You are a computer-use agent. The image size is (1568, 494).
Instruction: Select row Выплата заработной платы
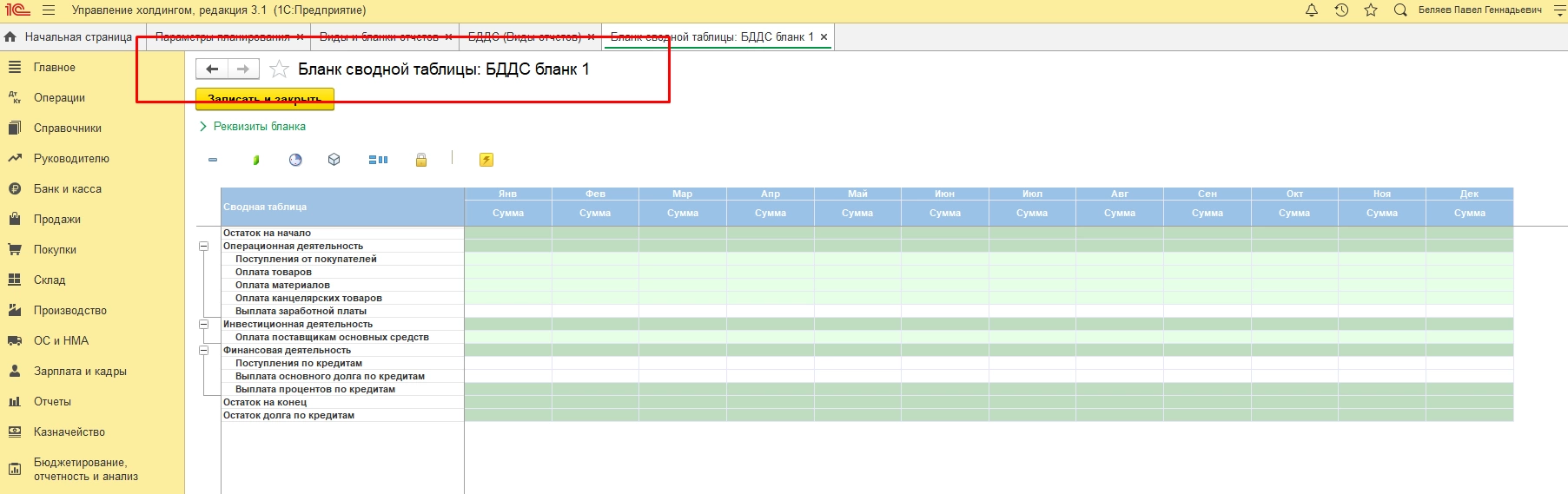342,311
